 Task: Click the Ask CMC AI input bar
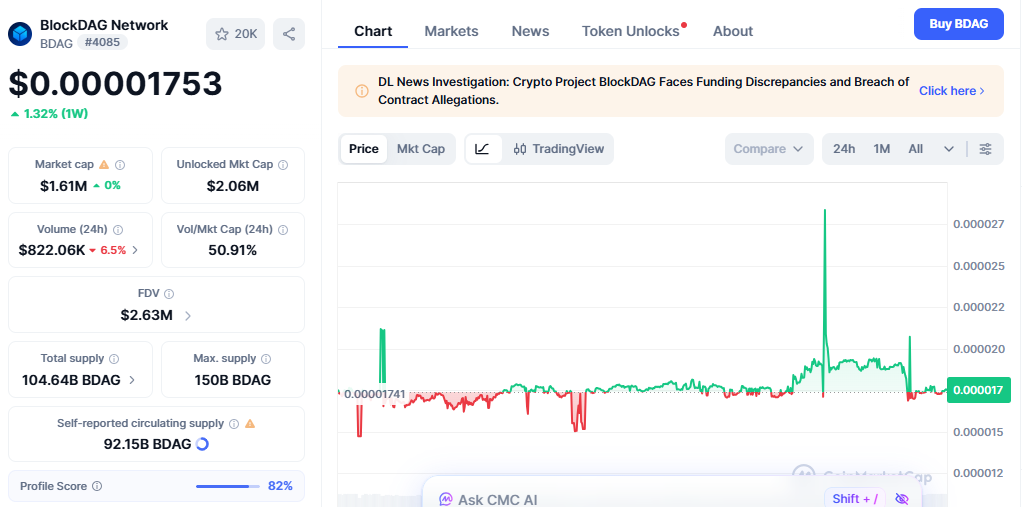pos(672,492)
